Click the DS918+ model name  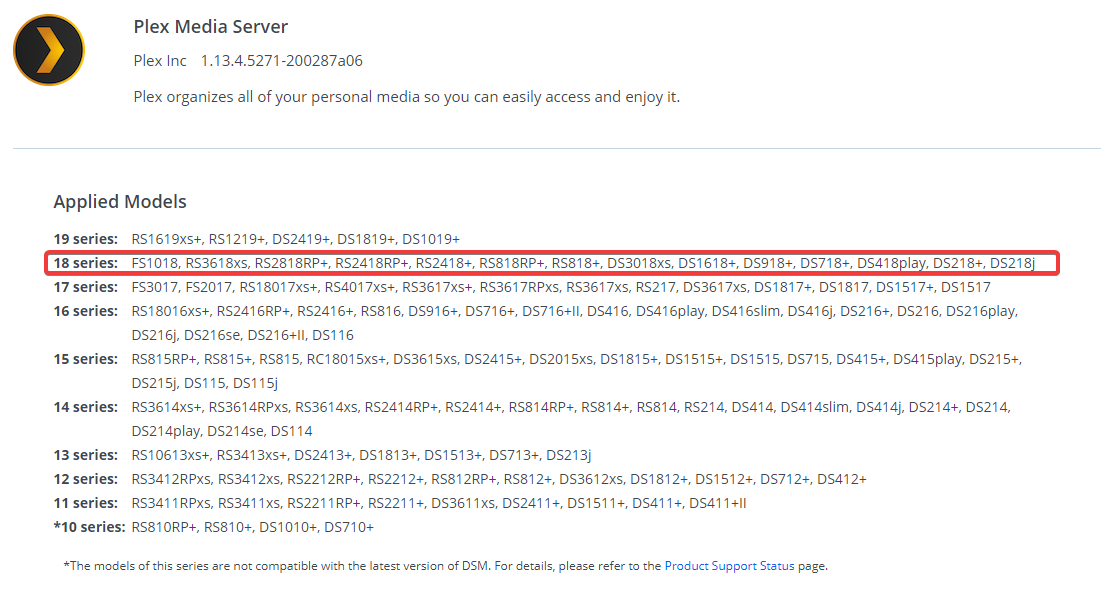pyautogui.click(x=767, y=263)
